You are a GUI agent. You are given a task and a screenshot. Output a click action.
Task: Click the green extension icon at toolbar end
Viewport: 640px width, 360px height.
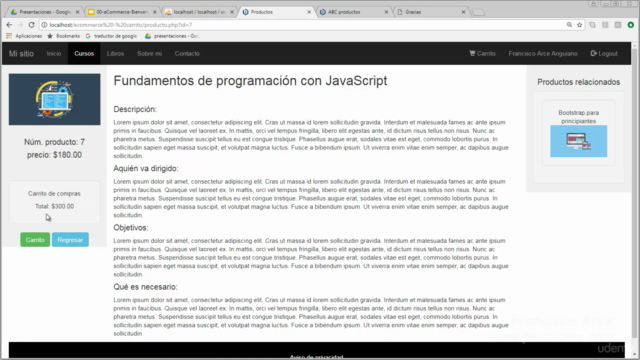(631, 25)
